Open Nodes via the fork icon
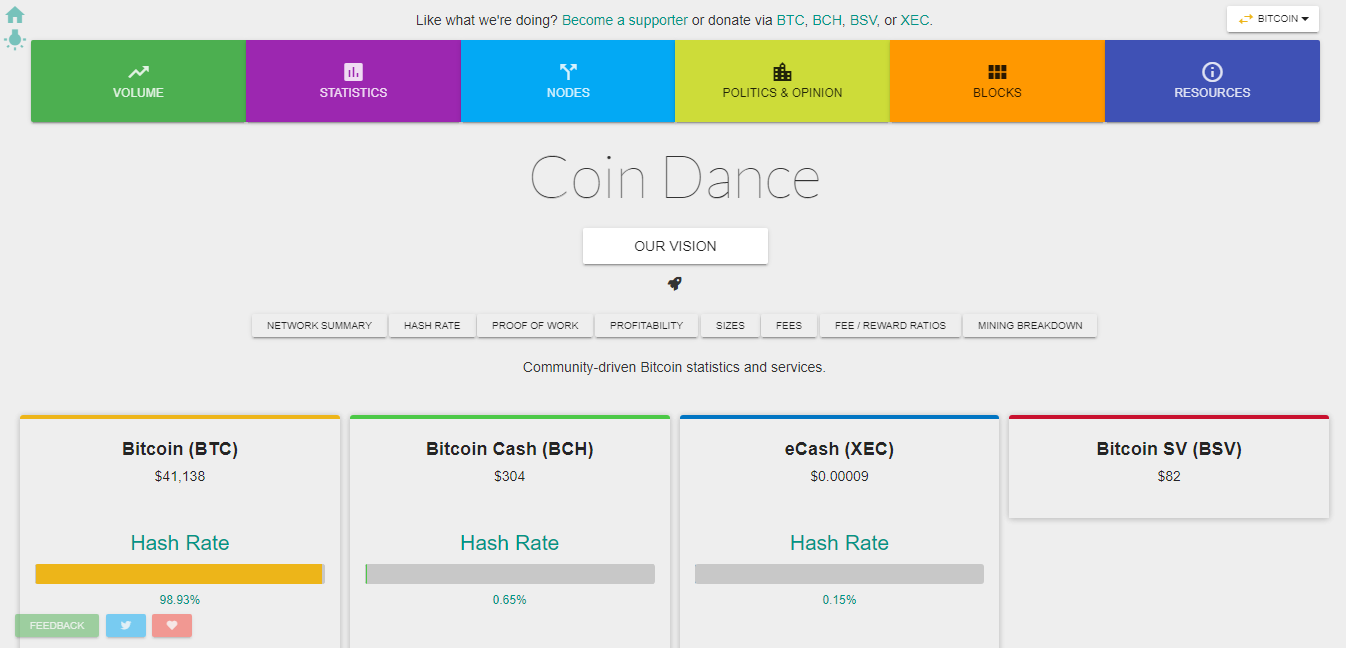This screenshot has width=1346, height=648. 568,72
